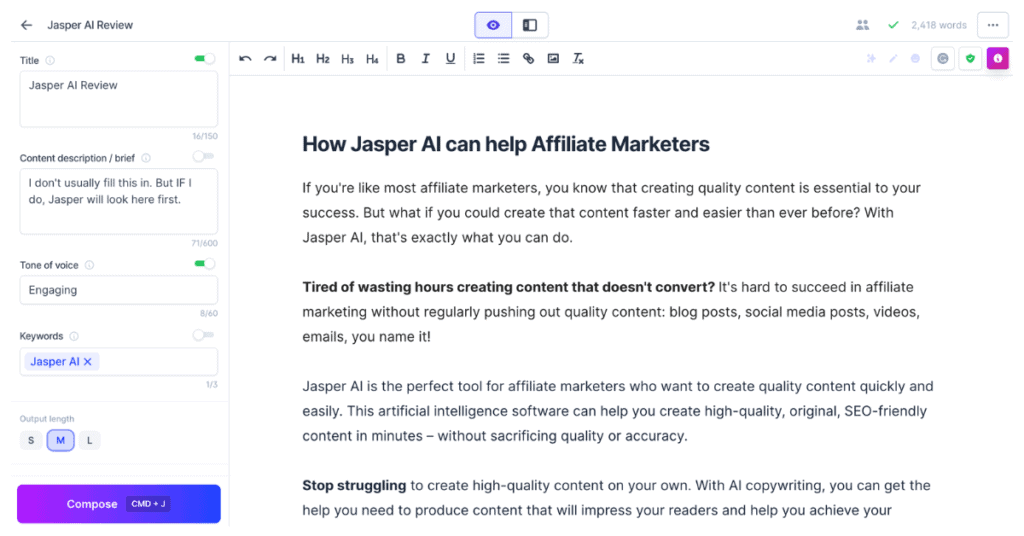Go back using the left arrow icon
The height and width of the screenshot is (536, 1024).
26,25
